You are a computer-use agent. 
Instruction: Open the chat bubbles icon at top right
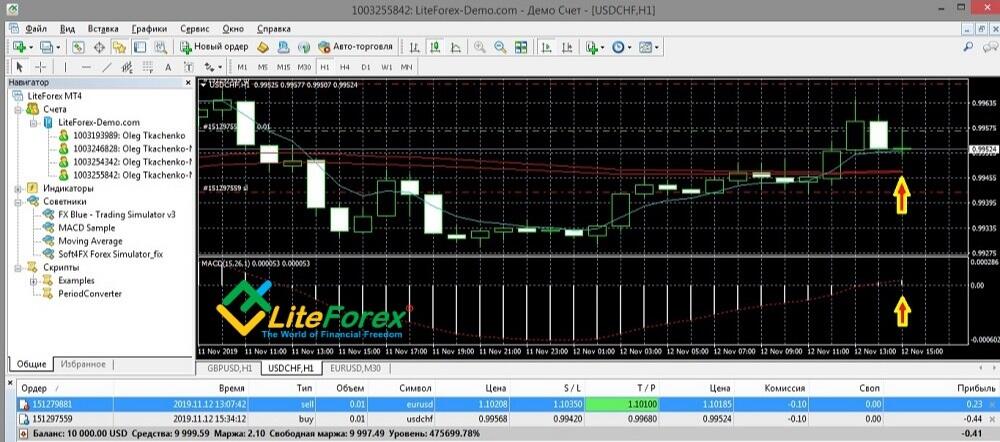click(x=989, y=47)
